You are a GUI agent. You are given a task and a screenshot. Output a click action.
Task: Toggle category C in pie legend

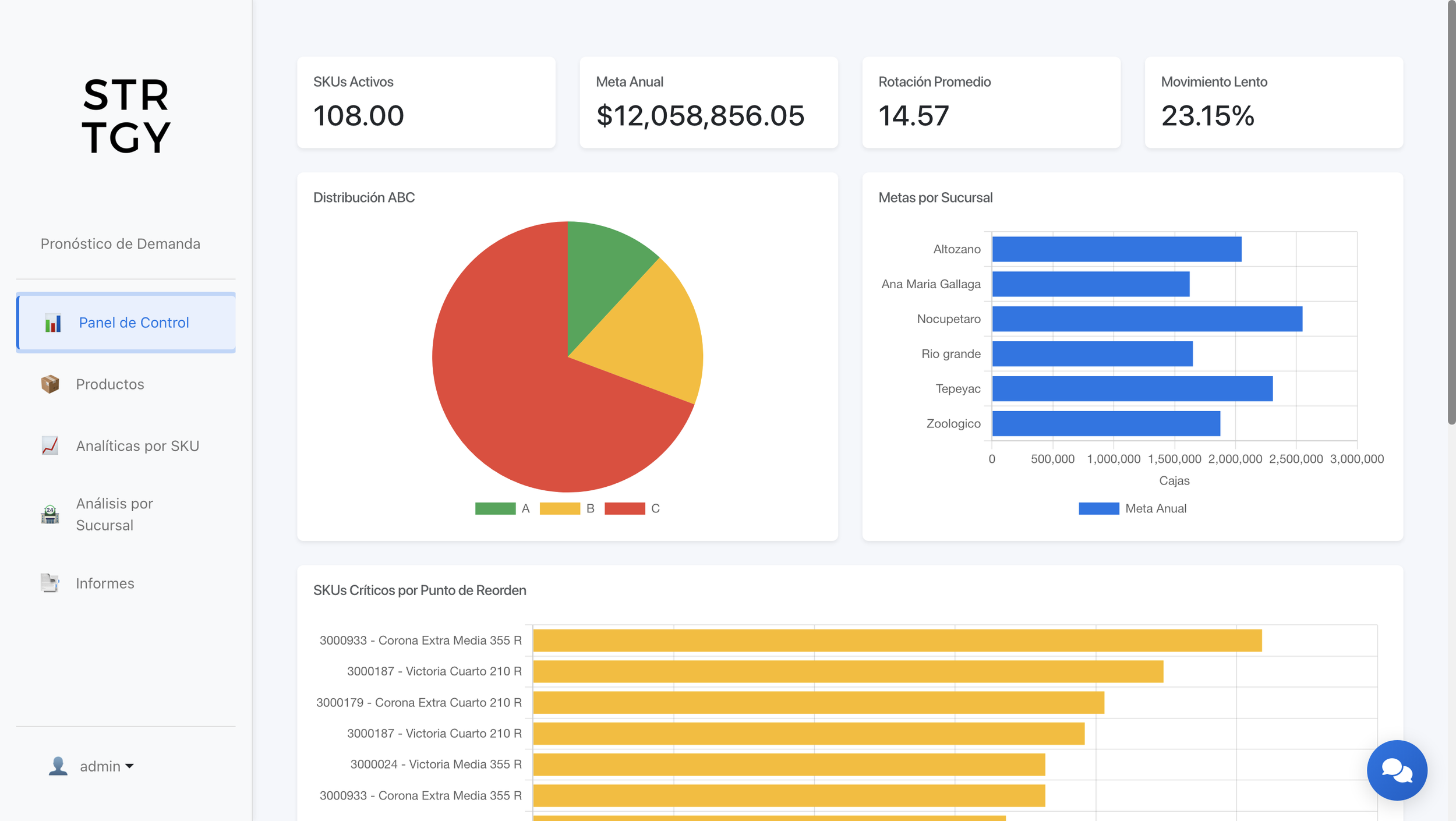tap(632, 508)
